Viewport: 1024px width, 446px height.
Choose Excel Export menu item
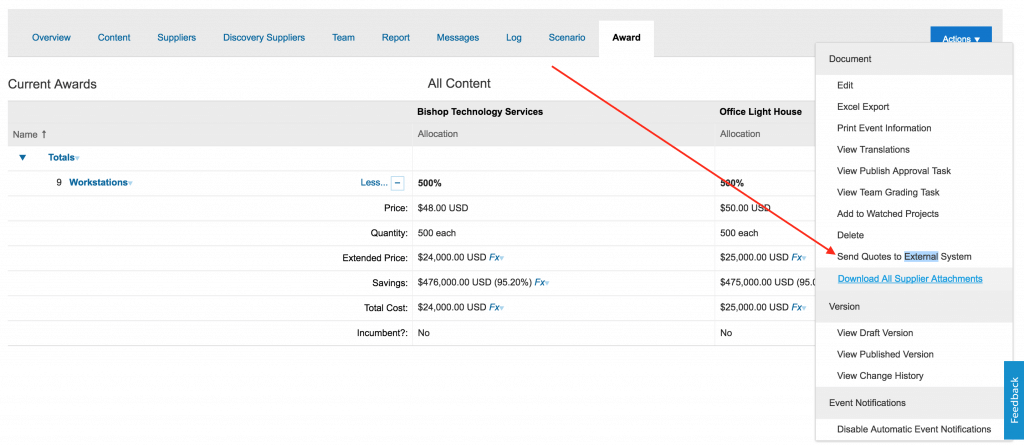863,107
